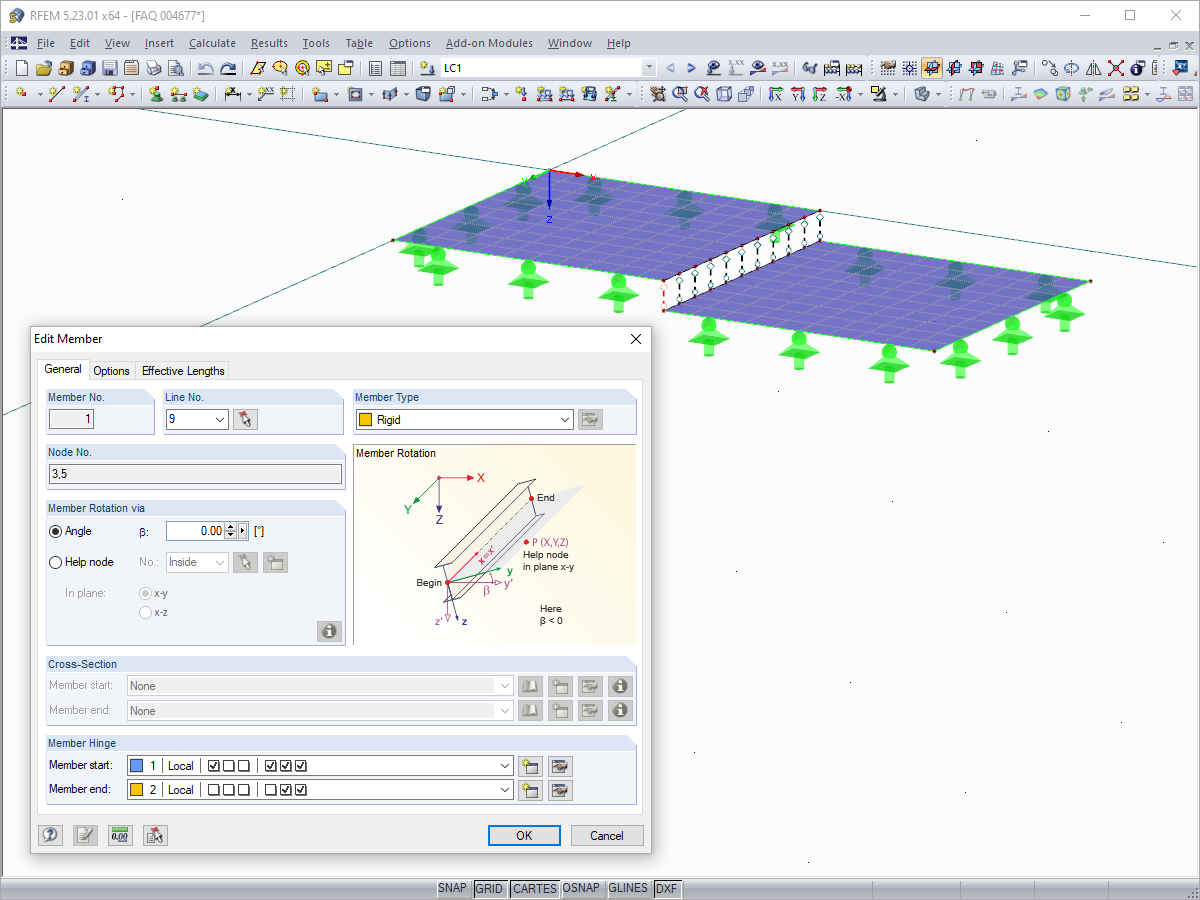Open the printing preview

tap(175, 67)
